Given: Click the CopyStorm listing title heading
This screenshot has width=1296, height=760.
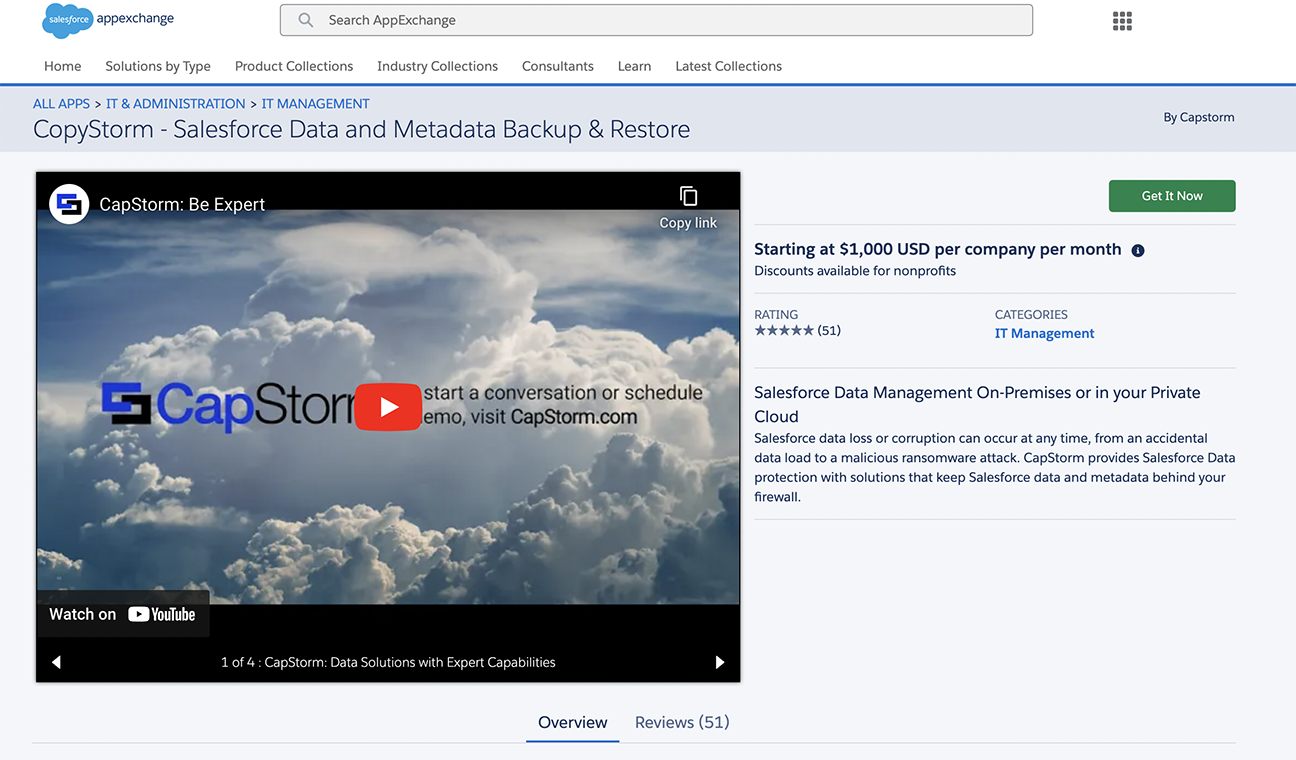Looking at the screenshot, I should point(361,129).
